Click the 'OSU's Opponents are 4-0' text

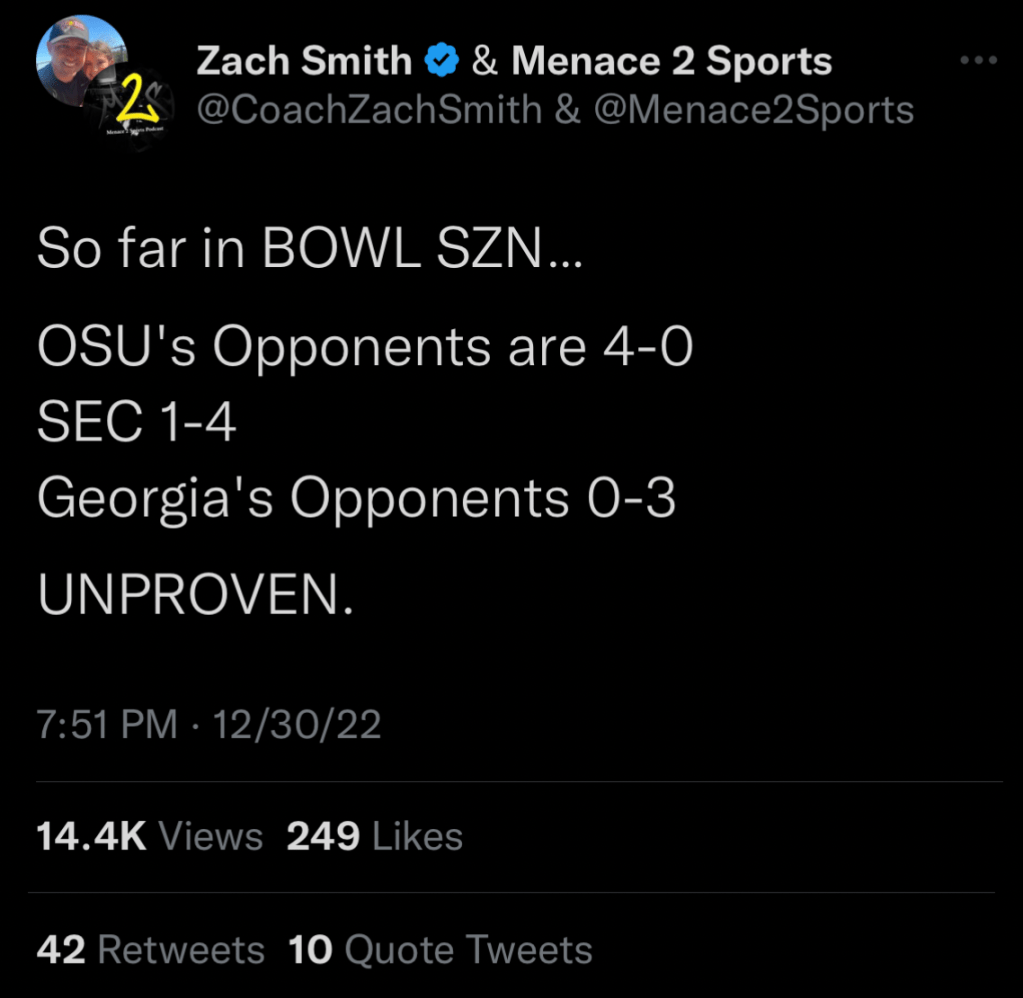365,348
